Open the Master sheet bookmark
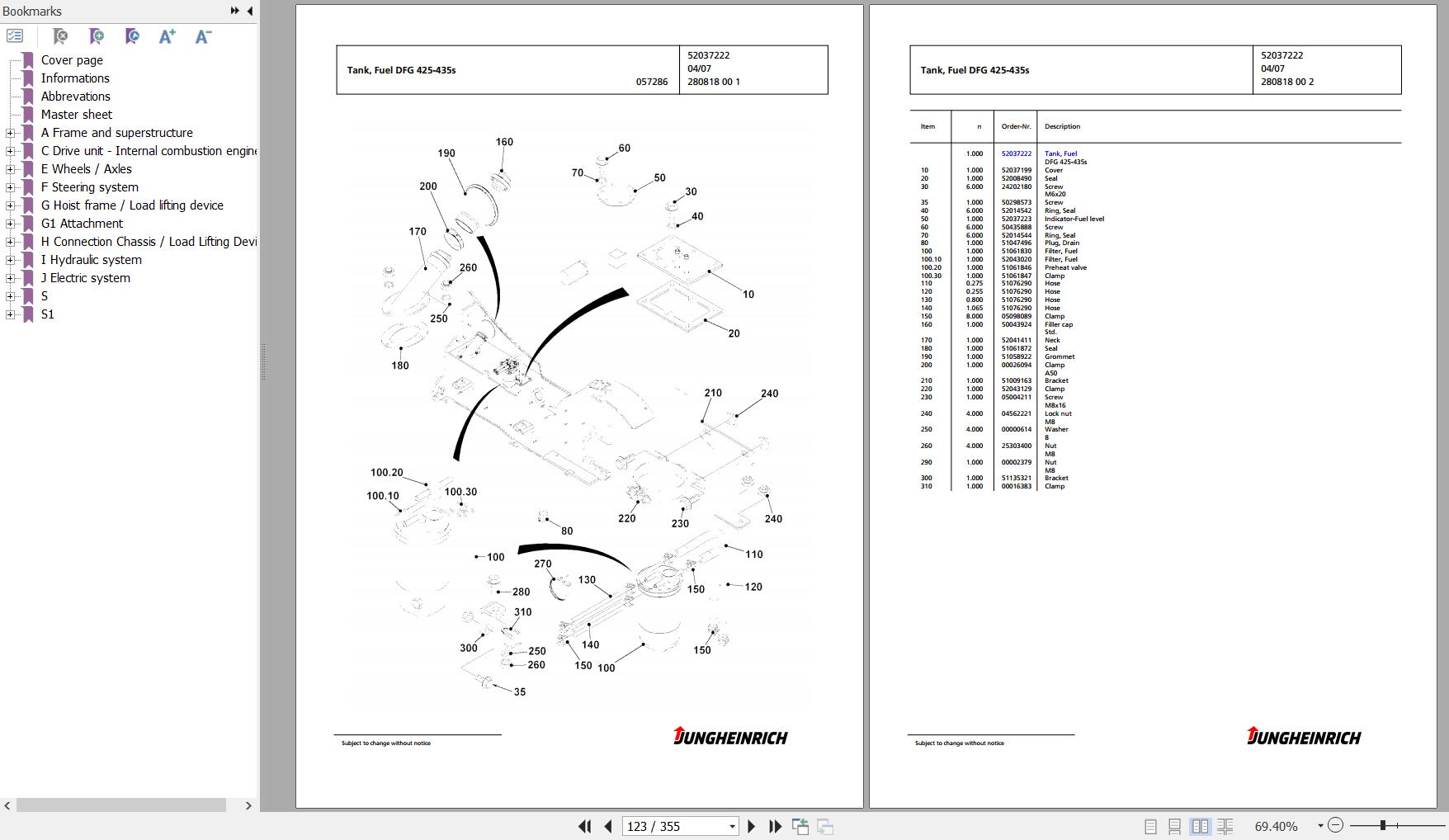Screen dimensions: 1449x840 pos(77,115)
